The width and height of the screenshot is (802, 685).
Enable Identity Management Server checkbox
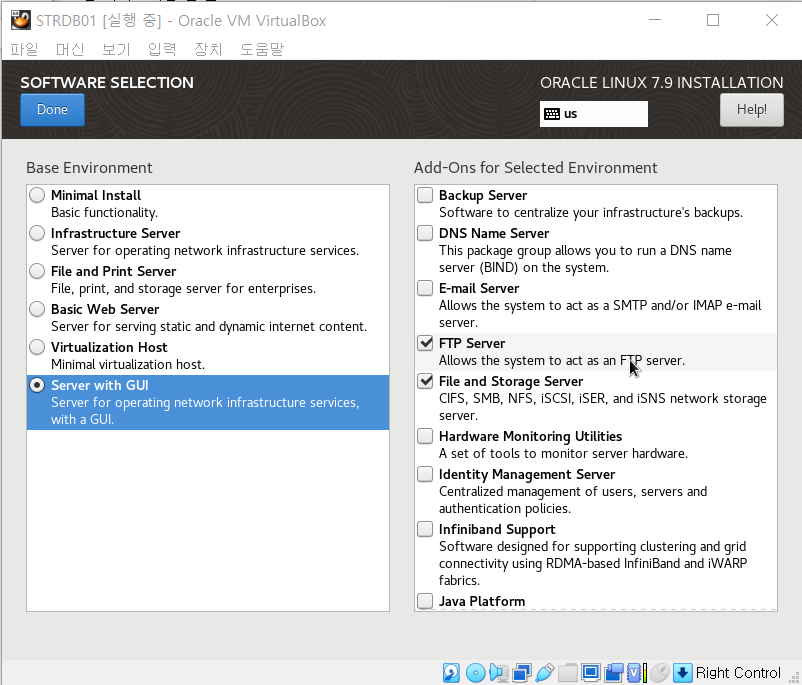[x=425, y=474]
